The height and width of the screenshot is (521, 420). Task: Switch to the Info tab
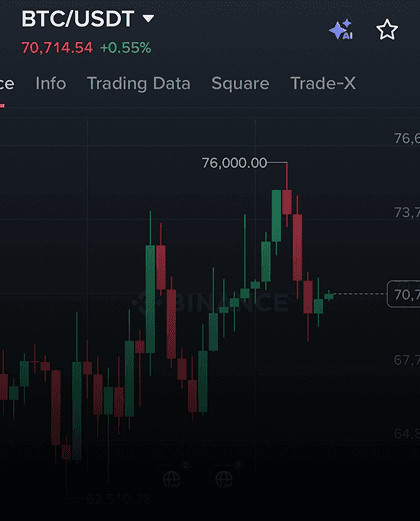pyautogui.click(x=51, y=83)
